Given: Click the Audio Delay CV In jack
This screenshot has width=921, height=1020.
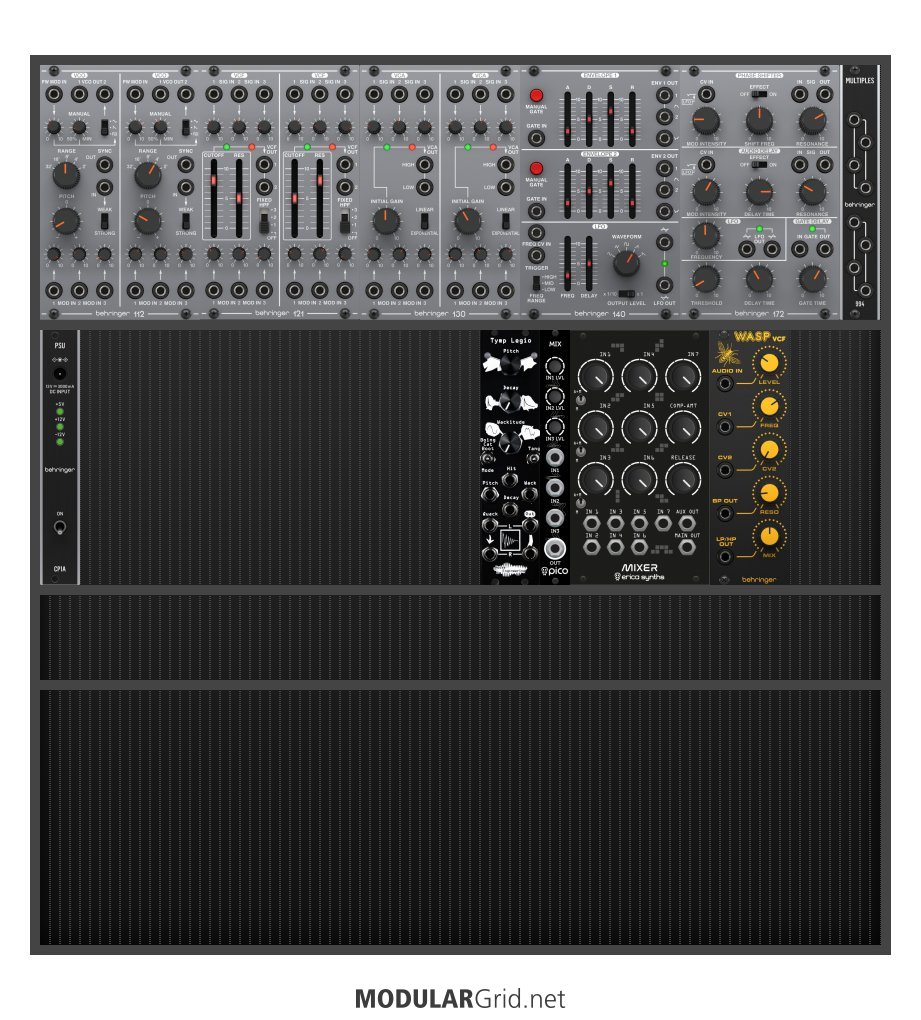Looking at the screenshot, I should 706,165.
